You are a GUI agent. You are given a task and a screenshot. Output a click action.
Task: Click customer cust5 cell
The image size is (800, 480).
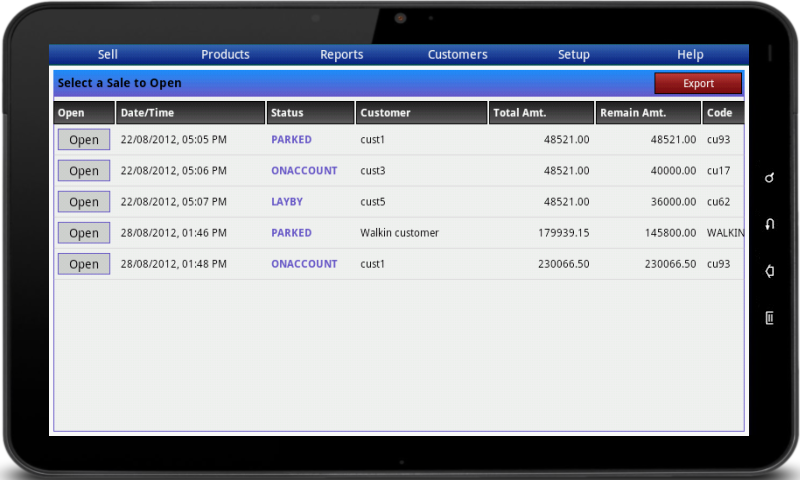[373, 201]
